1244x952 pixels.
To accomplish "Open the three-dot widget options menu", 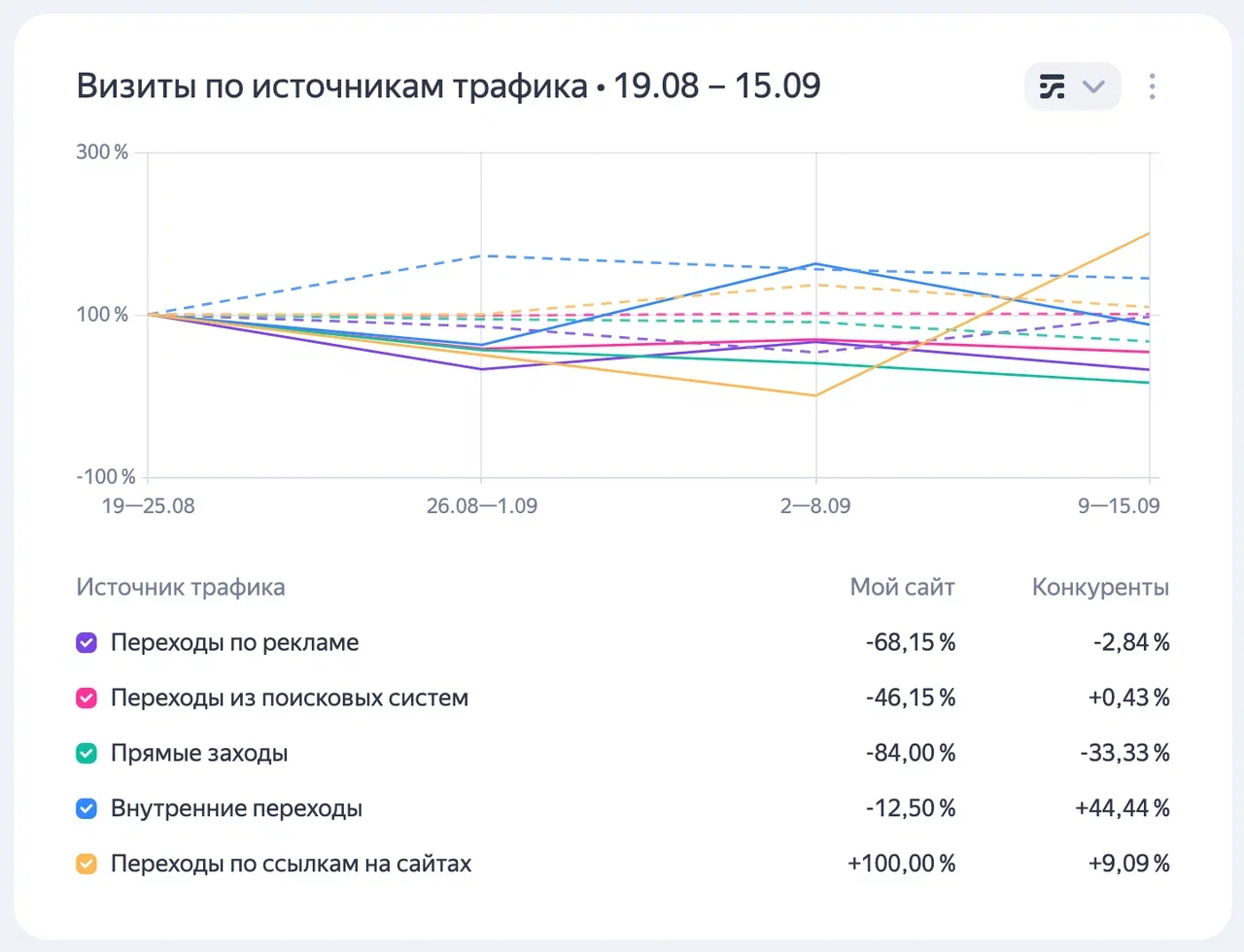I will (x=1152, y=86).
